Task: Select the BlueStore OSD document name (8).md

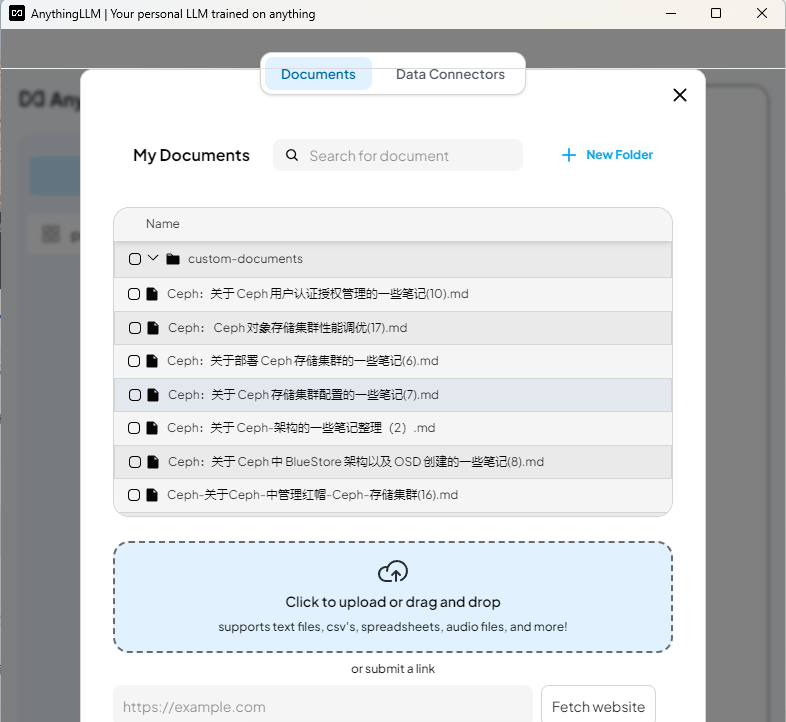Action: pos(356,462)
